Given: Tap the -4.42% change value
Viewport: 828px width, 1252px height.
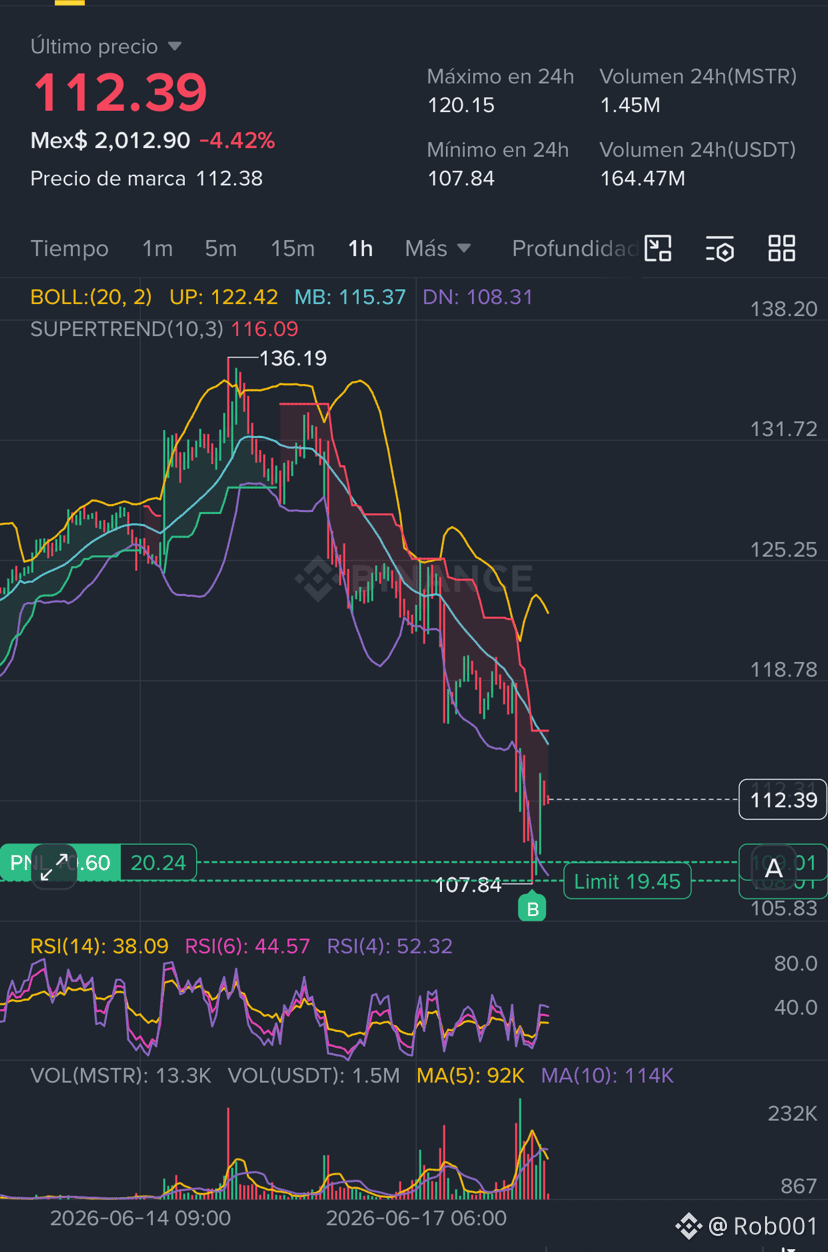Looking at the screenshot, I should click(x=237, y=141).
